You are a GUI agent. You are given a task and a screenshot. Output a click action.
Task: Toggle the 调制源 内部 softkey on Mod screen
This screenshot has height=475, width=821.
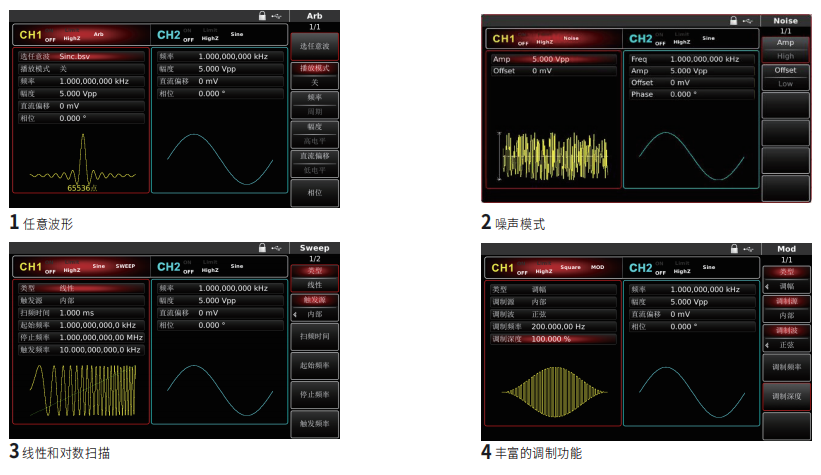(786, 308)
